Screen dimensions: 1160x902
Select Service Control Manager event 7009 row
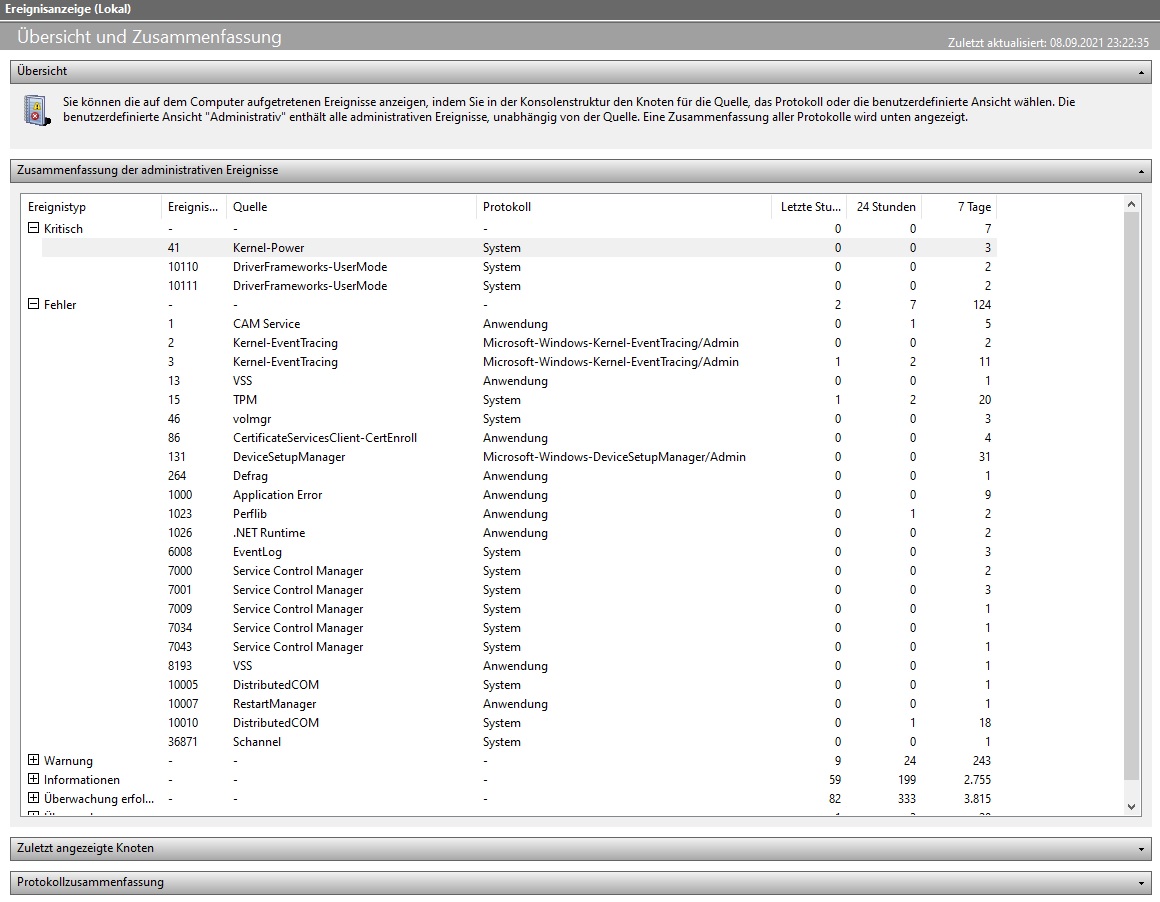519,609
